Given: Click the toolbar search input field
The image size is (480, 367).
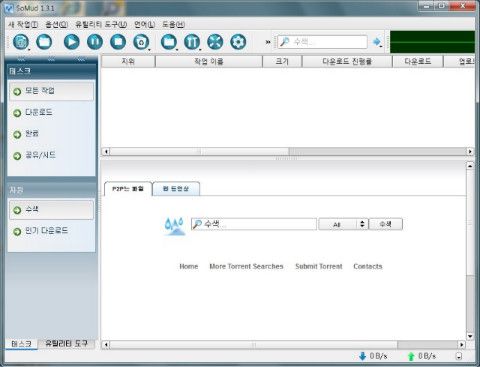Looking at the screenshot, I should click(x=322, y=42).
